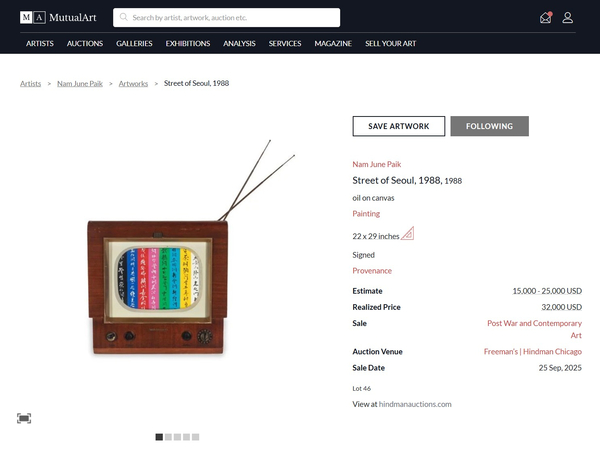Toggle the Following artist button
Image resolution: width=600 pixels, height=451 pixels.
(x=489, y=126)
